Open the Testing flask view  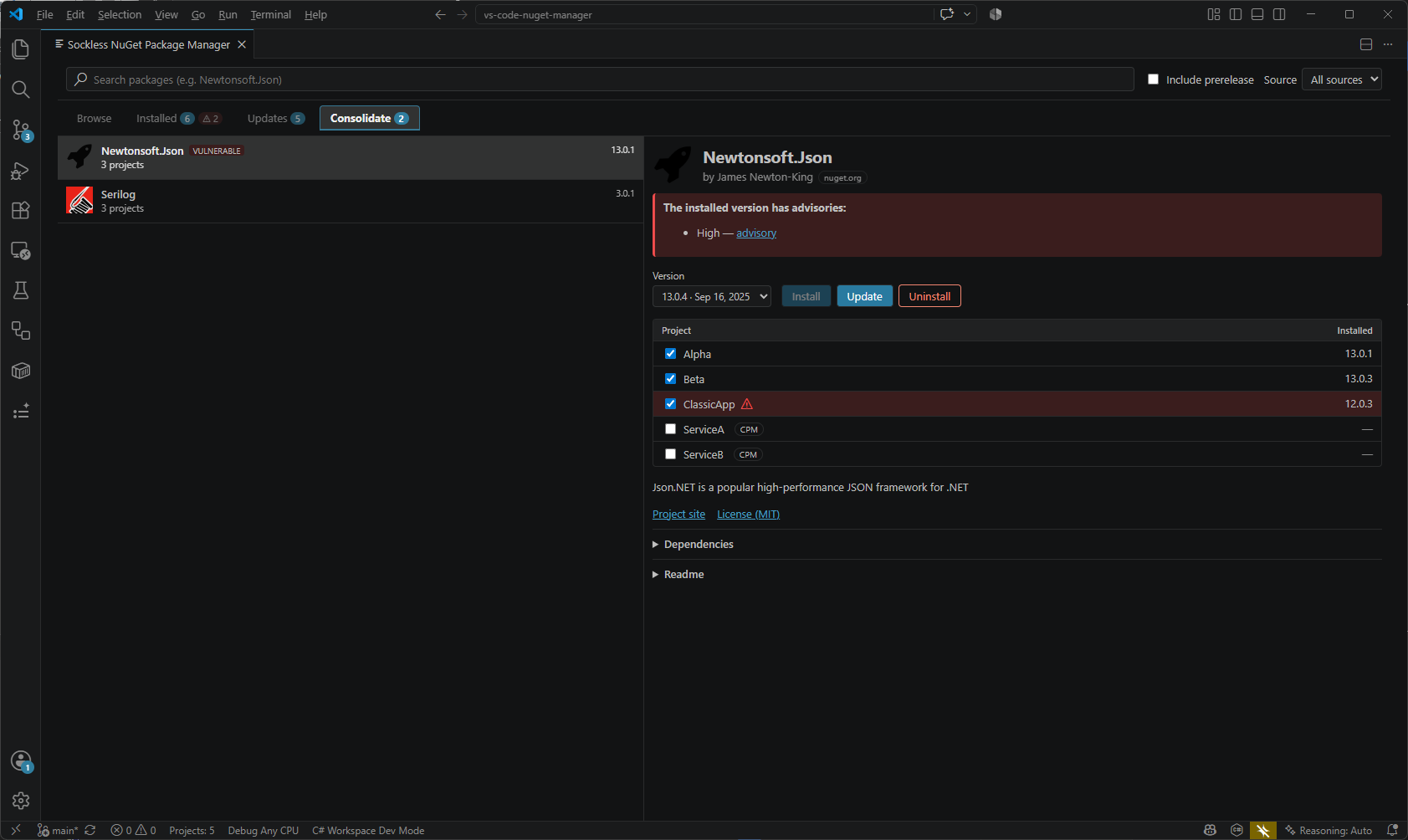coord(21,290)
